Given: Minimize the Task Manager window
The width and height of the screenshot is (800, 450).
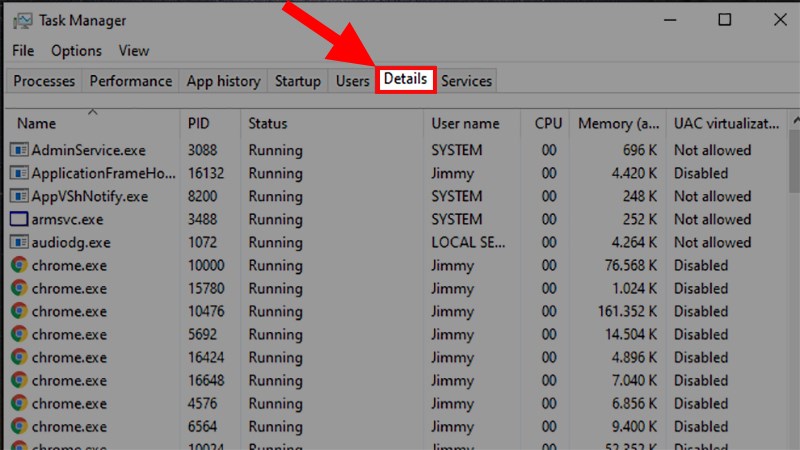Looking at the screenshot, I should (670, 20).
